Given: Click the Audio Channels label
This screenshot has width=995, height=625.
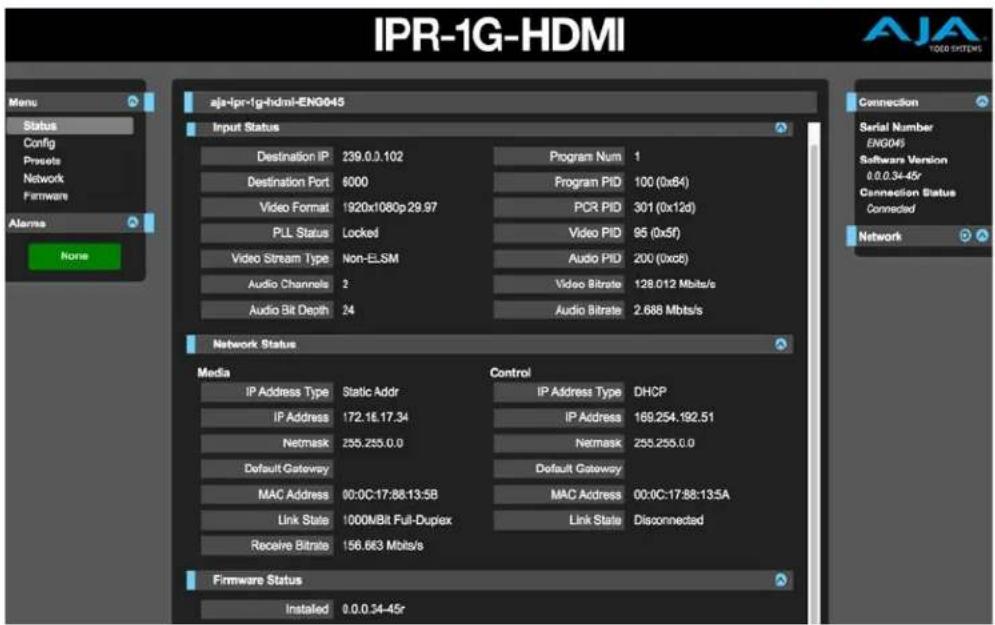Looking at the screenshot, I should (x=267, y=284).
